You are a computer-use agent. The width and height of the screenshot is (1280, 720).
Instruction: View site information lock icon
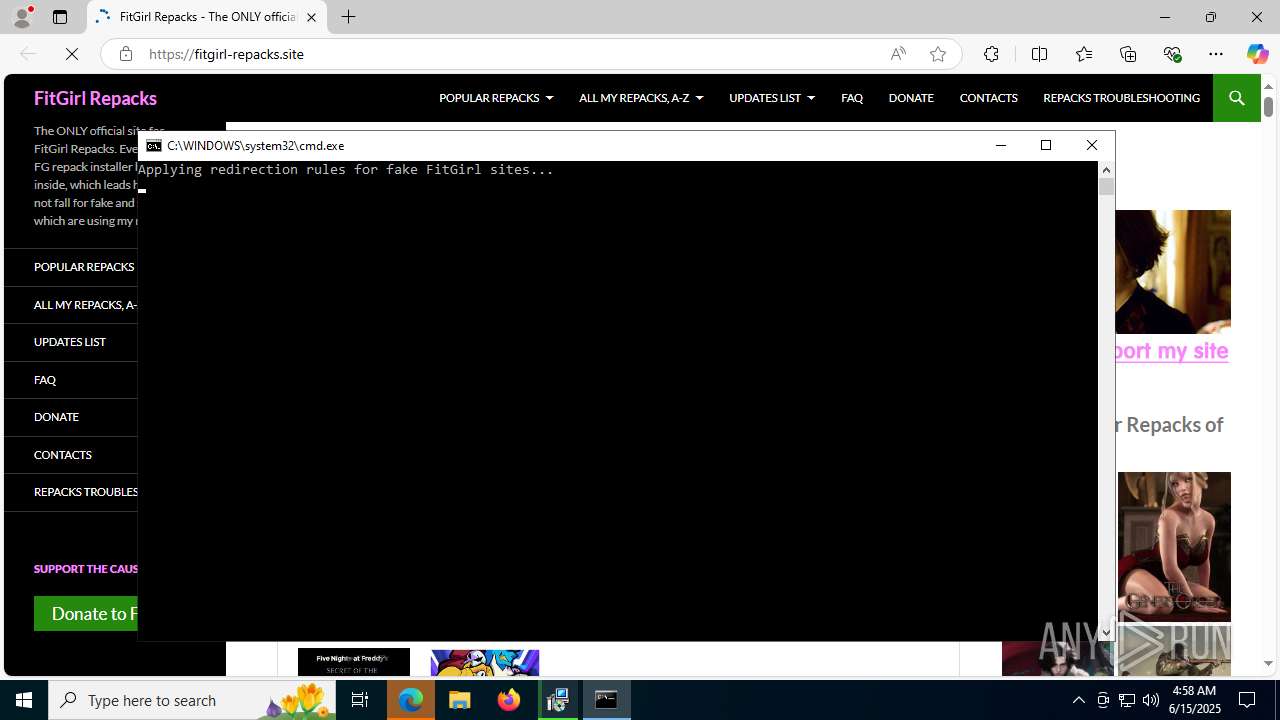(125, 54)
